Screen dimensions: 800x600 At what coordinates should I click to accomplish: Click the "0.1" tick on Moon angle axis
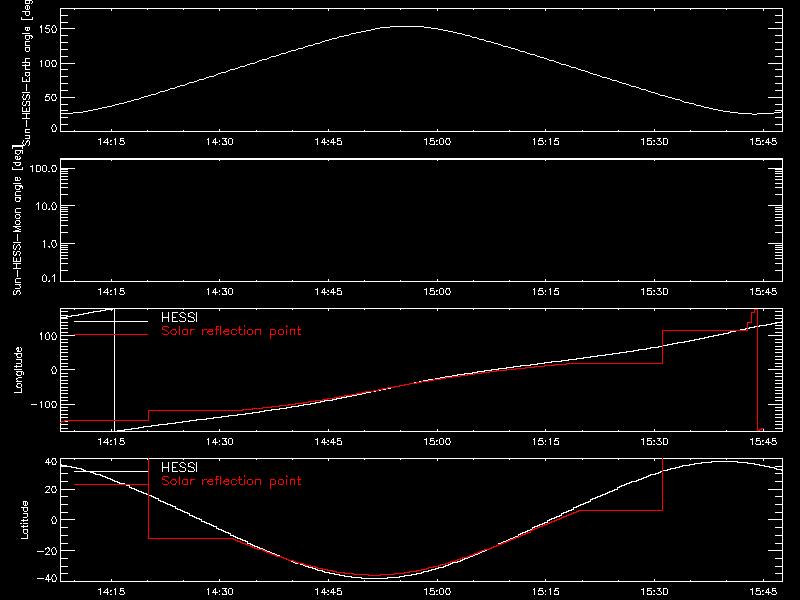click(49, 278)
